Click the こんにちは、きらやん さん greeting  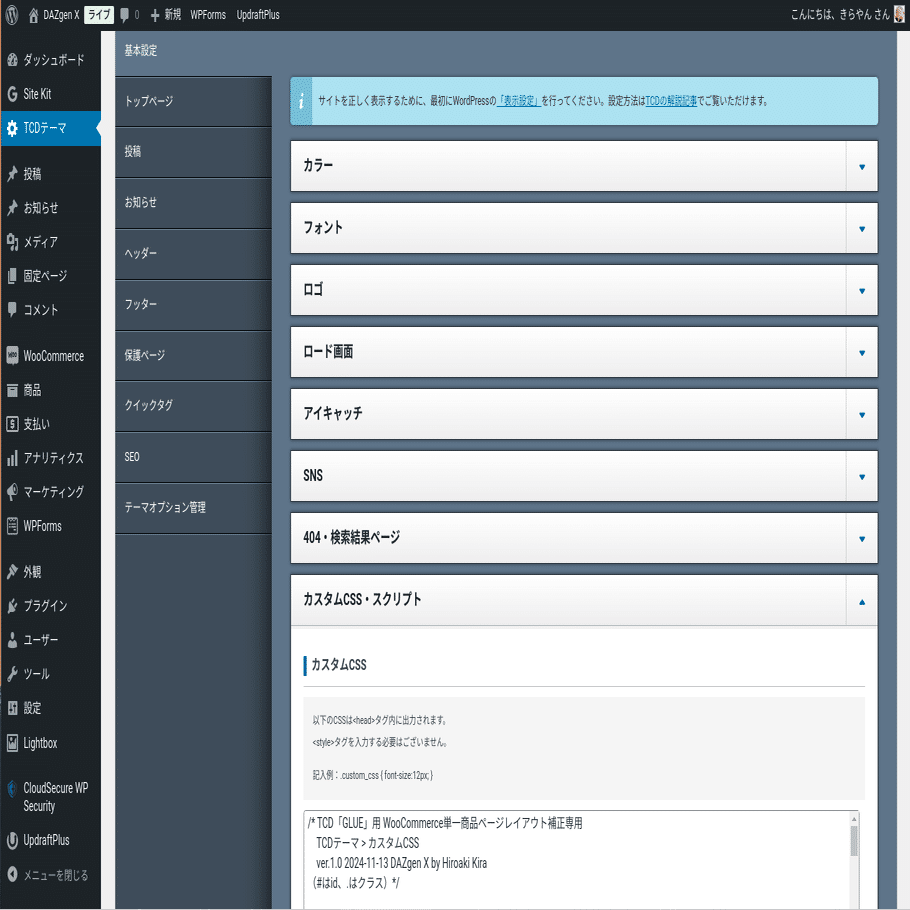[x=840, y=15]
